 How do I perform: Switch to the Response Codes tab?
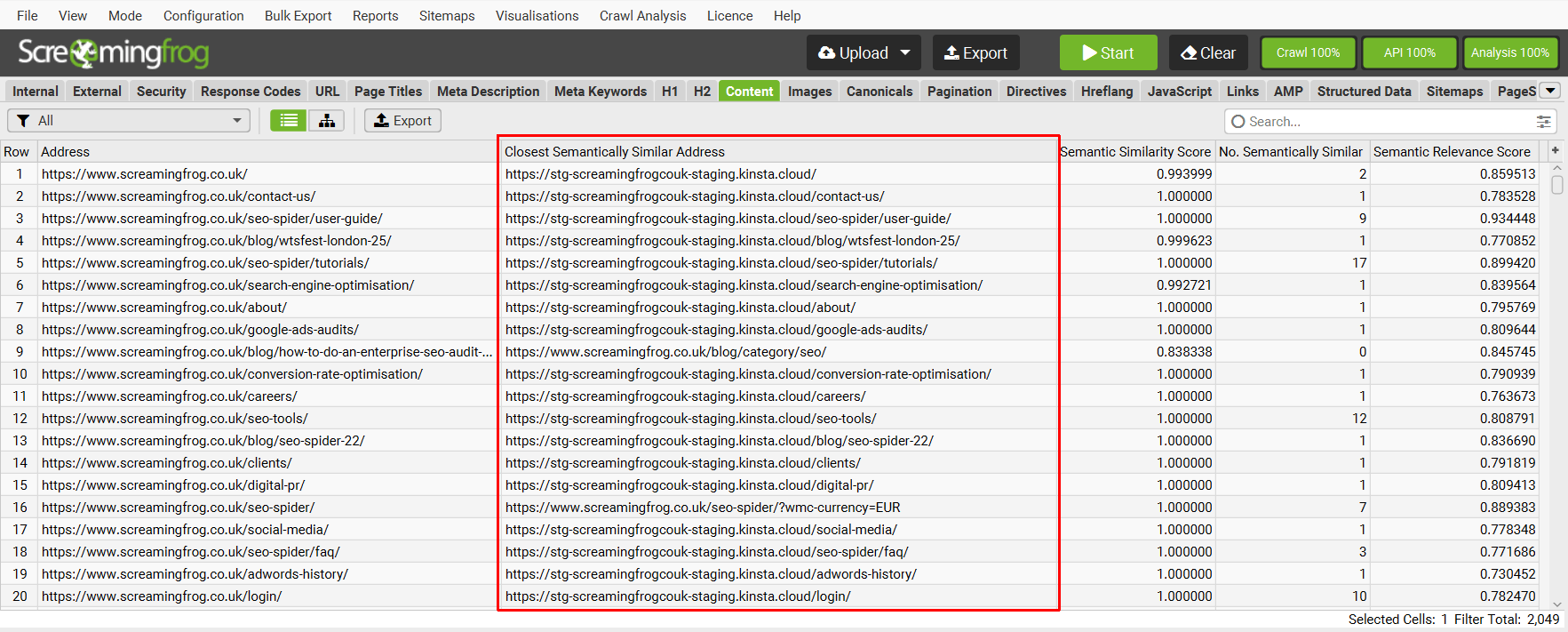tap(251, 91)
